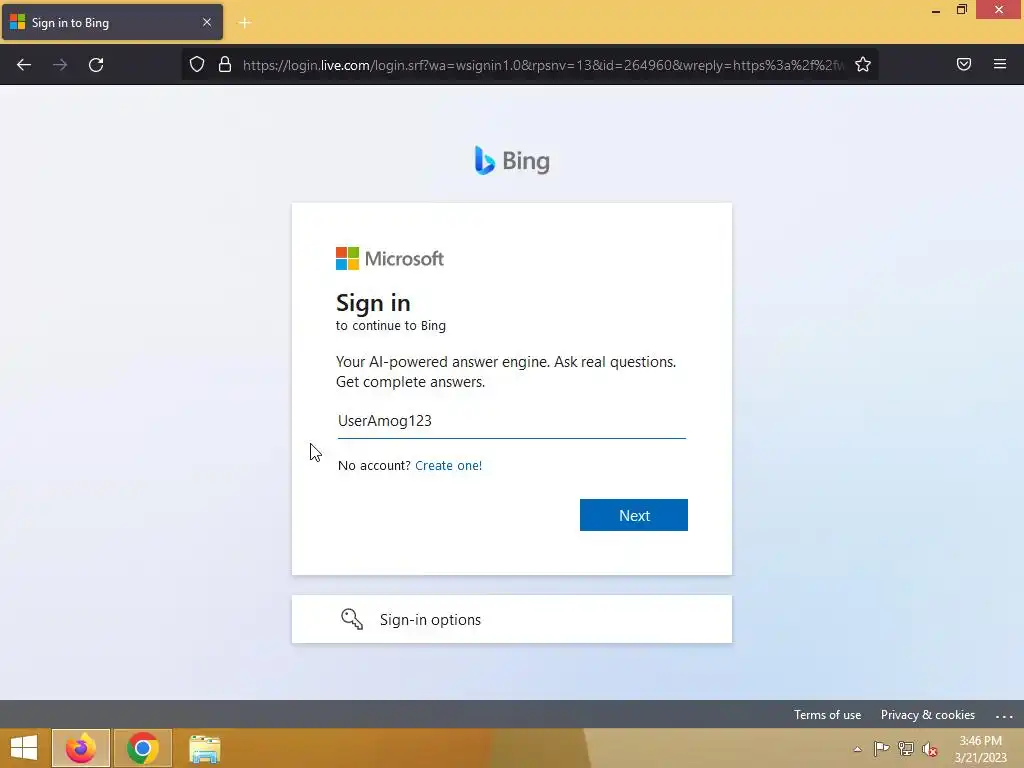Follow the Create one! link
1024x768 pixels.
click(449, 466)
